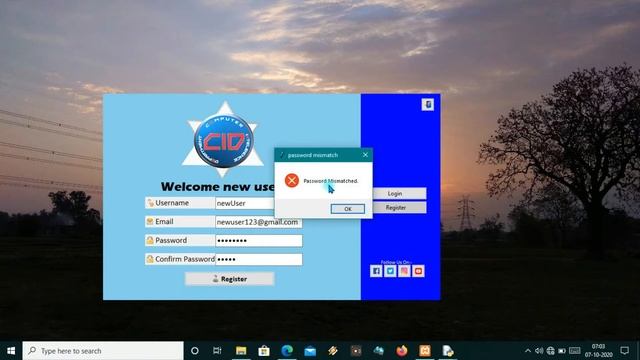The image size is (640, 360).
Task: Click the red error icon in the dialog
Action: pos(292,180)
